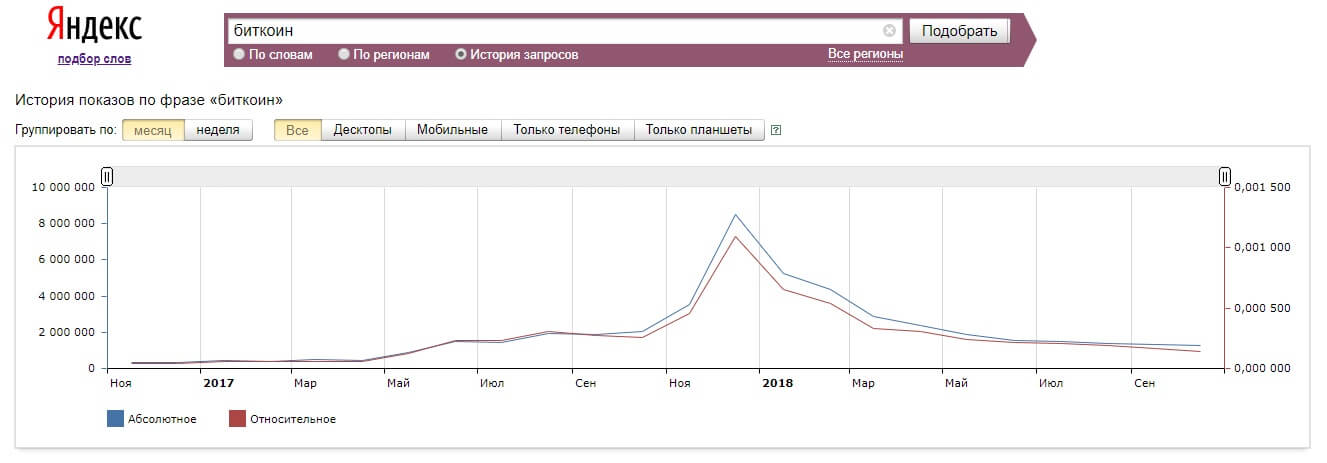Open the 'подбор слов' link

coord(94,59)
